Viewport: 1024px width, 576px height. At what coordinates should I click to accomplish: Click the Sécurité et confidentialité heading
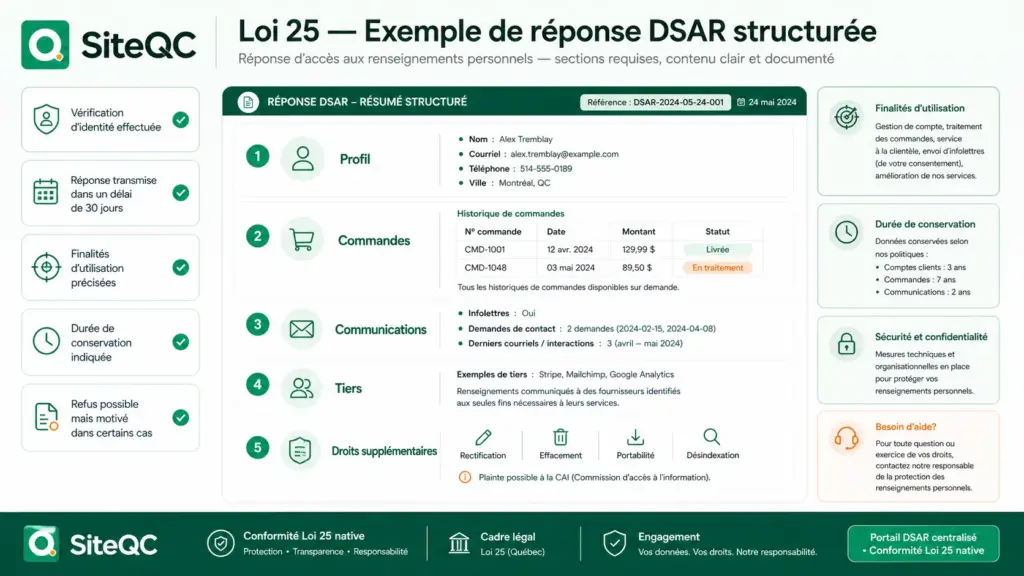pyautogui.click(x=931, y=337)
